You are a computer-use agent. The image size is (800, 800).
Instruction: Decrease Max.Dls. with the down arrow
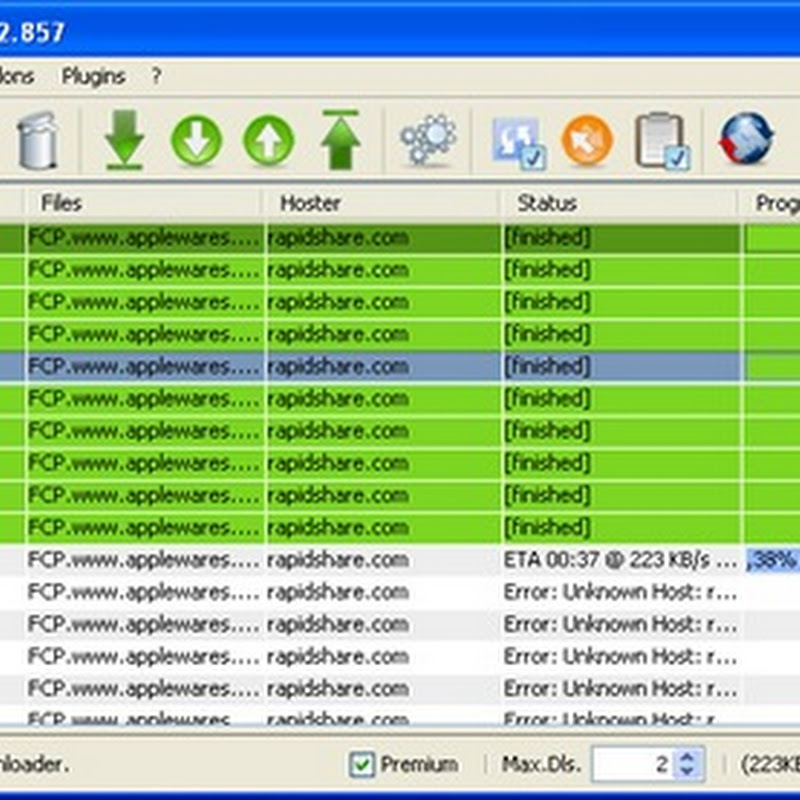click(688, 771)
